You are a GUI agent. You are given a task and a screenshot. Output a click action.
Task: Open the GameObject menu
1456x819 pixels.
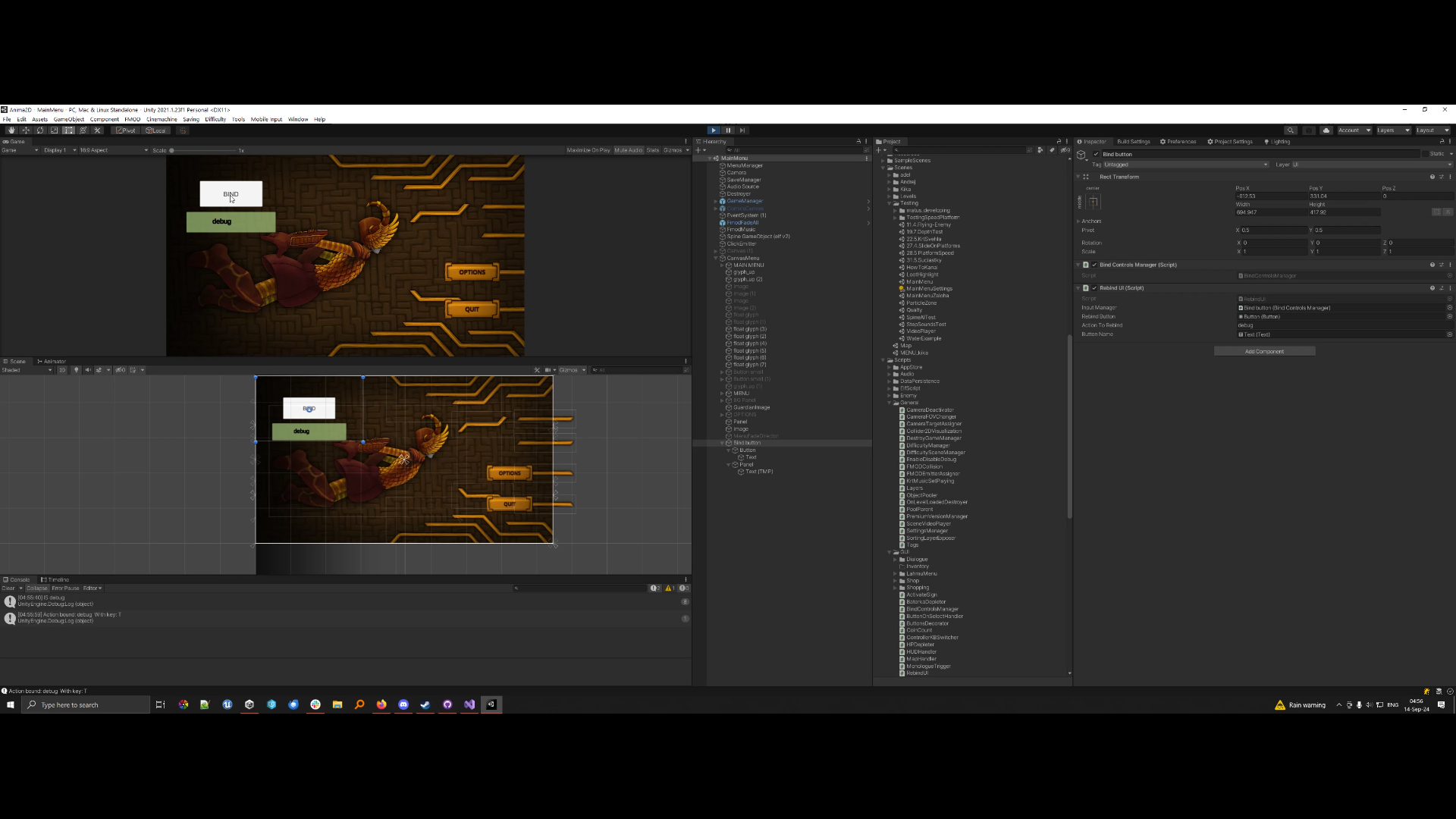(69, 119)
